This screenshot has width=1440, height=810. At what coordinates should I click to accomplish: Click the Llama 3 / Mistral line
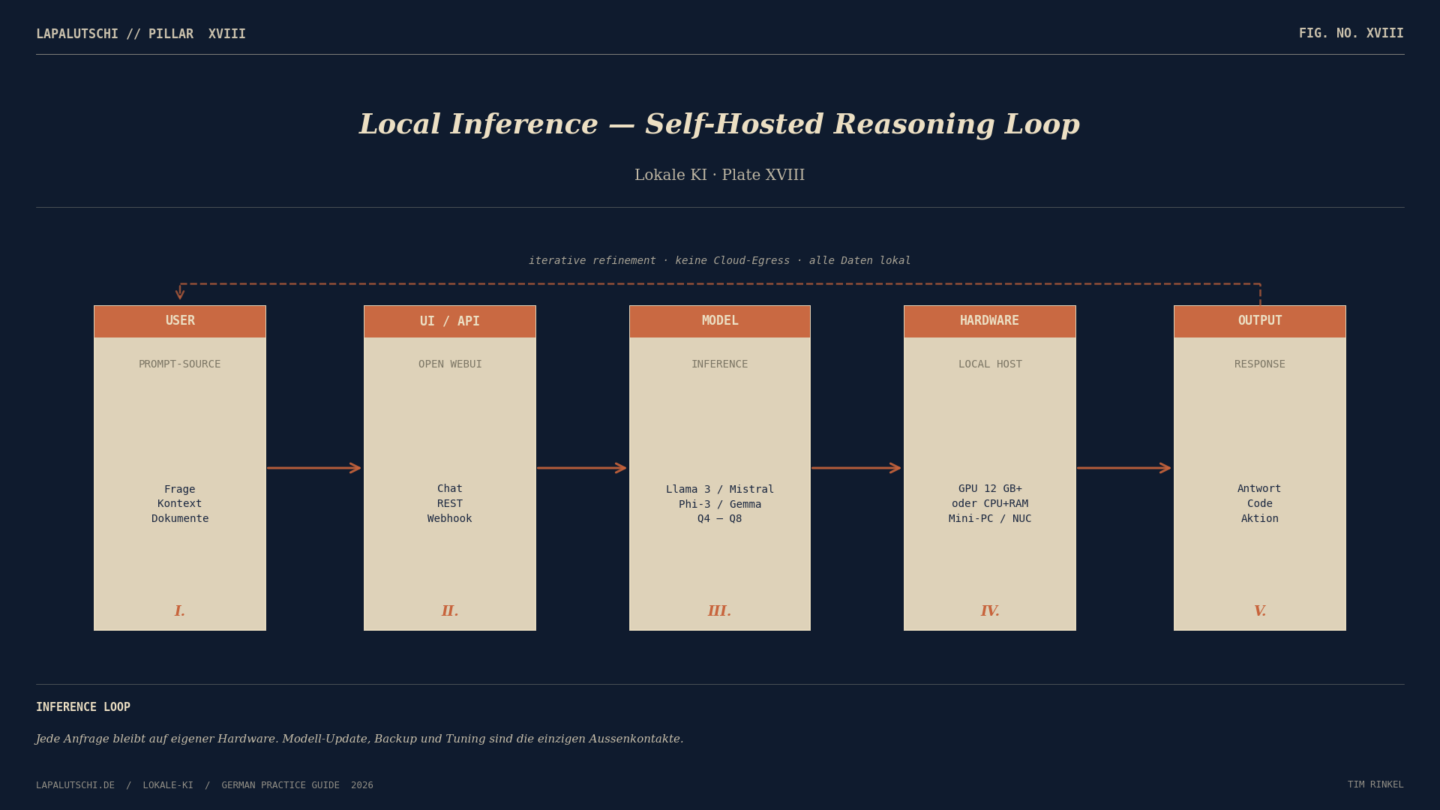(720, 489)
